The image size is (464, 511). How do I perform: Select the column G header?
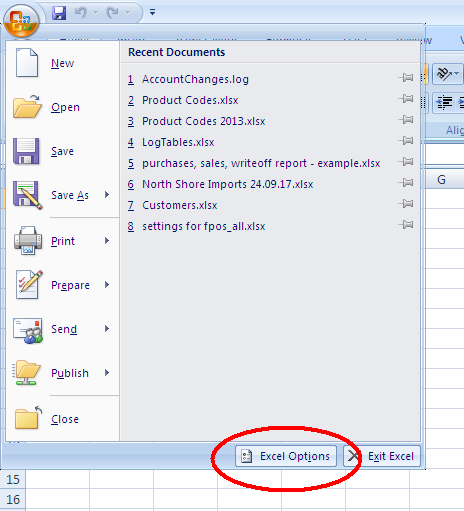tap(441, 180)
